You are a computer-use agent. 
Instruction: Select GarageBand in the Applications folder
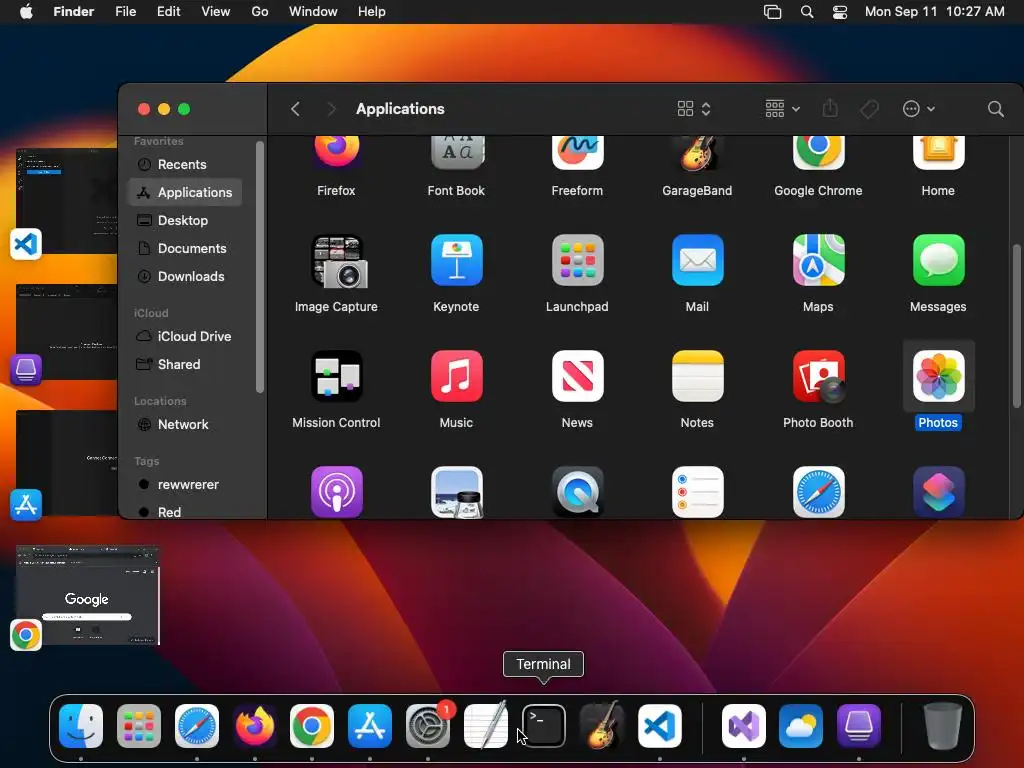click(x=697, y=153)
